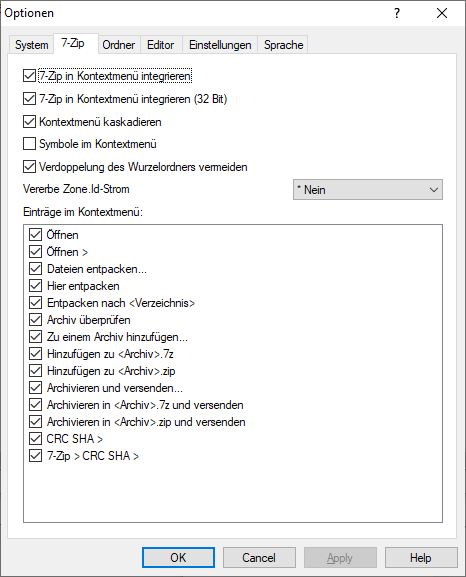Open Help with the Help button
This screenshot has width=466, height=577.
(x=421, y=557)
